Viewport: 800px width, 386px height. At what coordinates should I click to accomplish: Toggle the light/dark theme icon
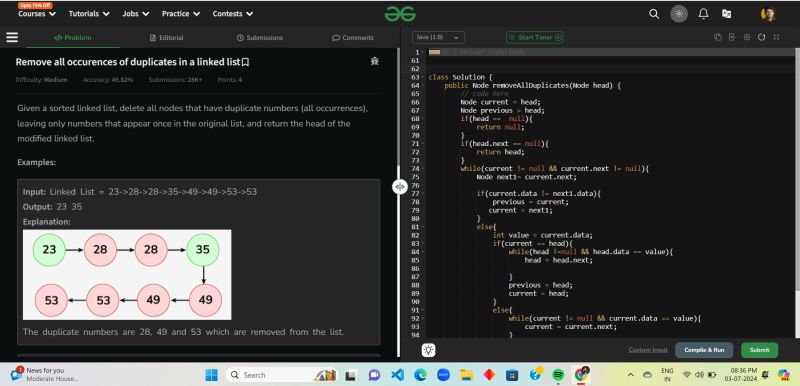click(x=679, y=14)
